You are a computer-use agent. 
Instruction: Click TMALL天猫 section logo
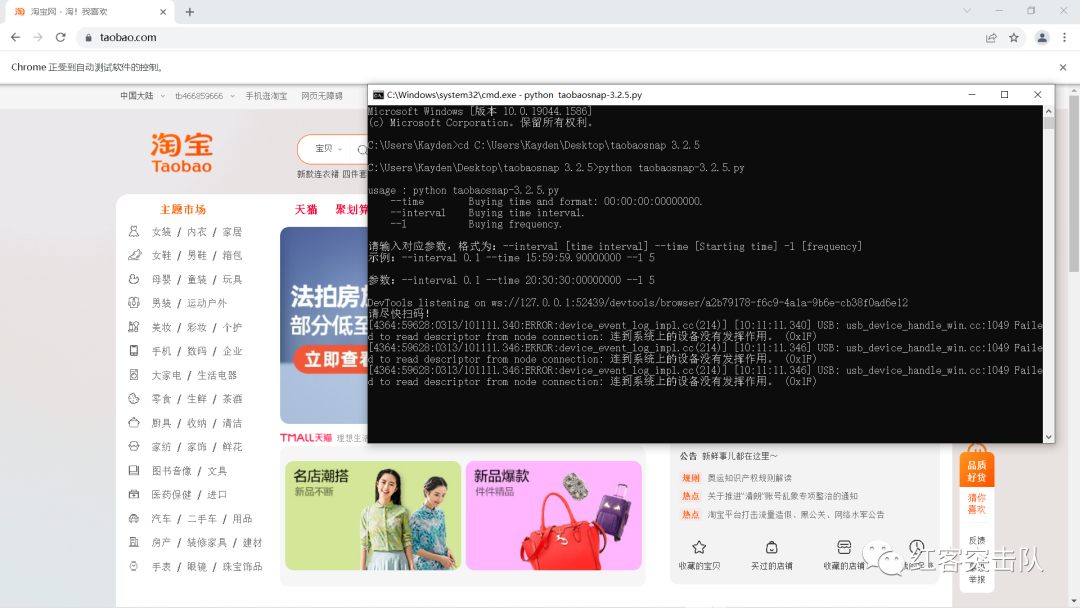(306, 437)
